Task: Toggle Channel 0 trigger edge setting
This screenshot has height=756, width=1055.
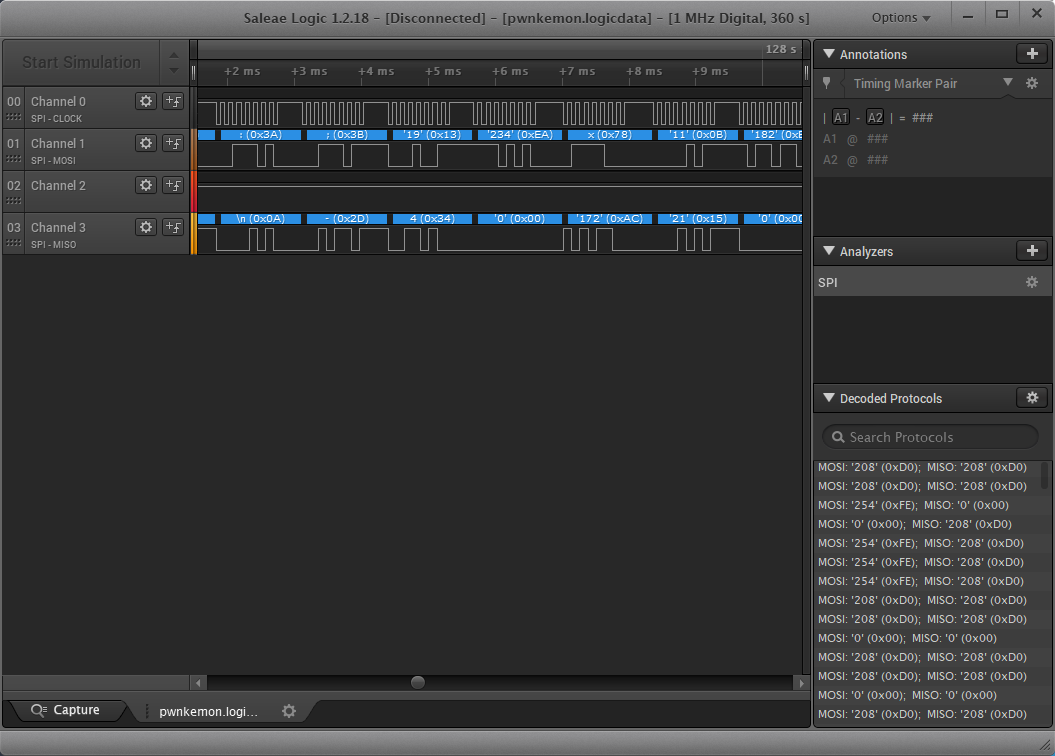Action: pos(173,101)
